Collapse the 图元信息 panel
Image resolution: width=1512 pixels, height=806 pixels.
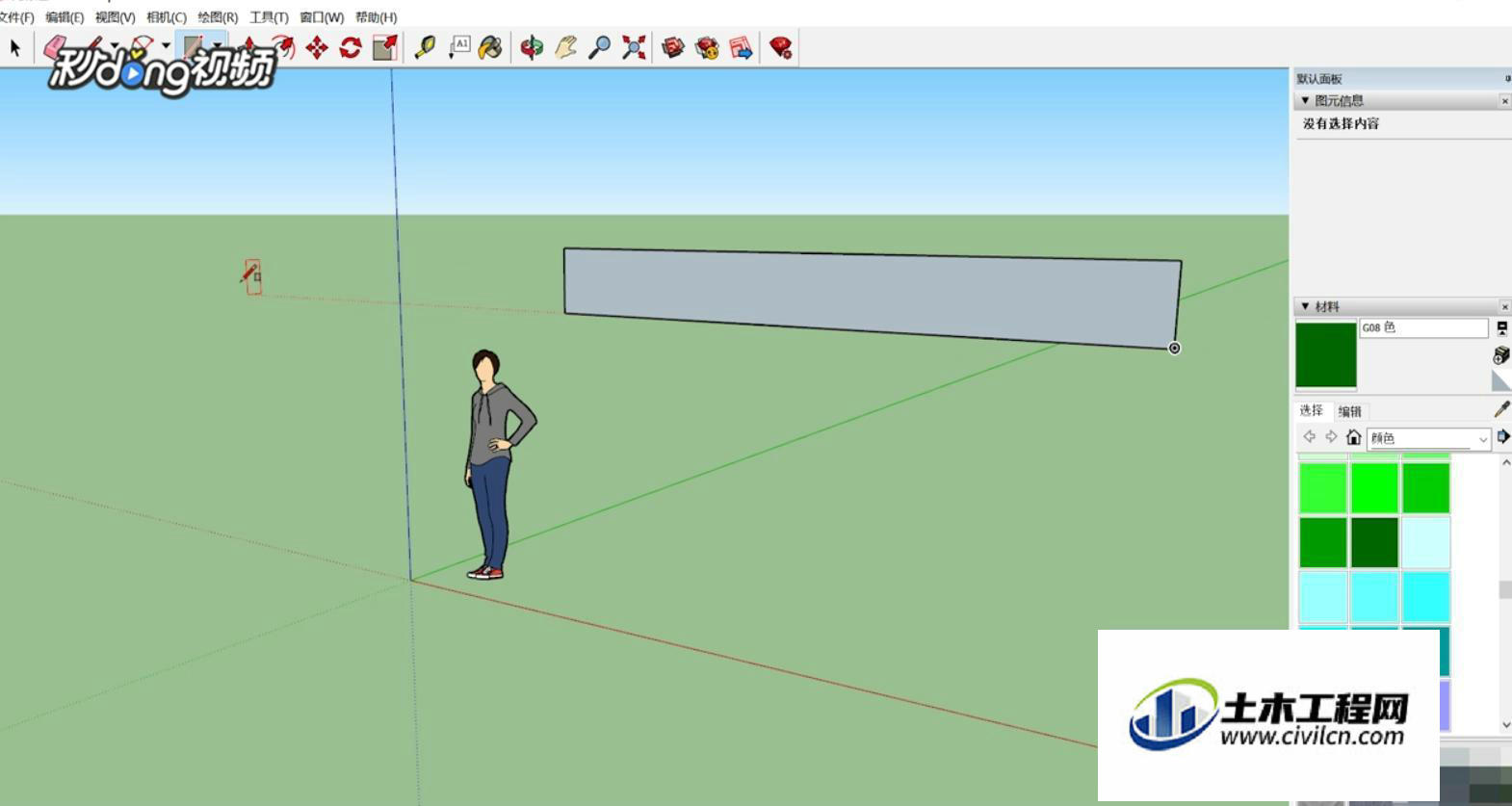click(x=1305, y=100)
